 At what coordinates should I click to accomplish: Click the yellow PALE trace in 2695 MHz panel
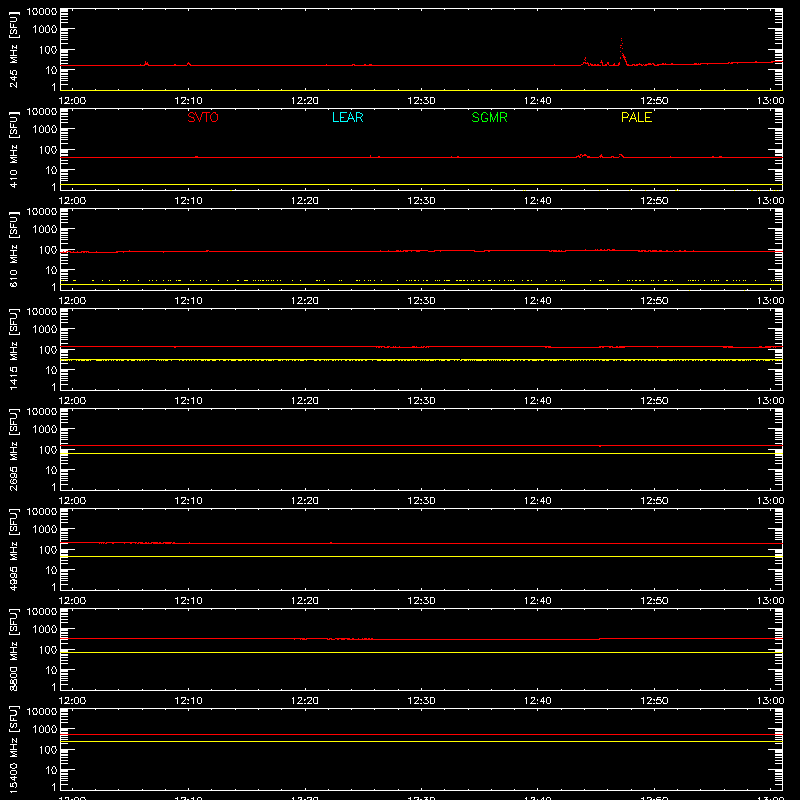[x=421, y=454]
